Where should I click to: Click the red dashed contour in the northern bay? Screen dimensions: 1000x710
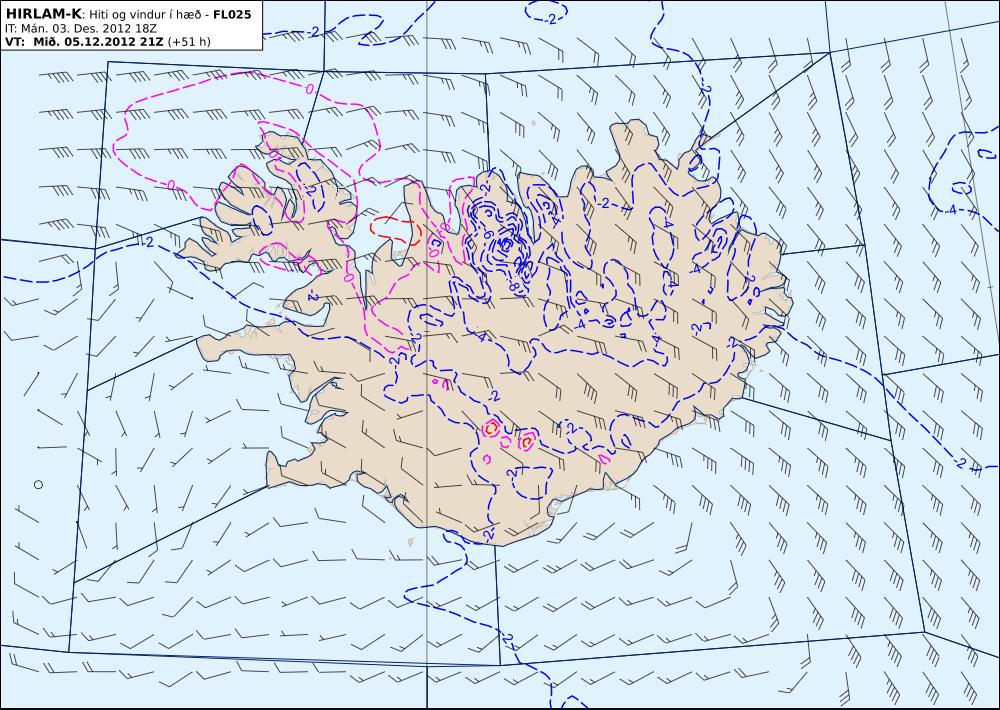pyautogui.click(x=396, y=231)
